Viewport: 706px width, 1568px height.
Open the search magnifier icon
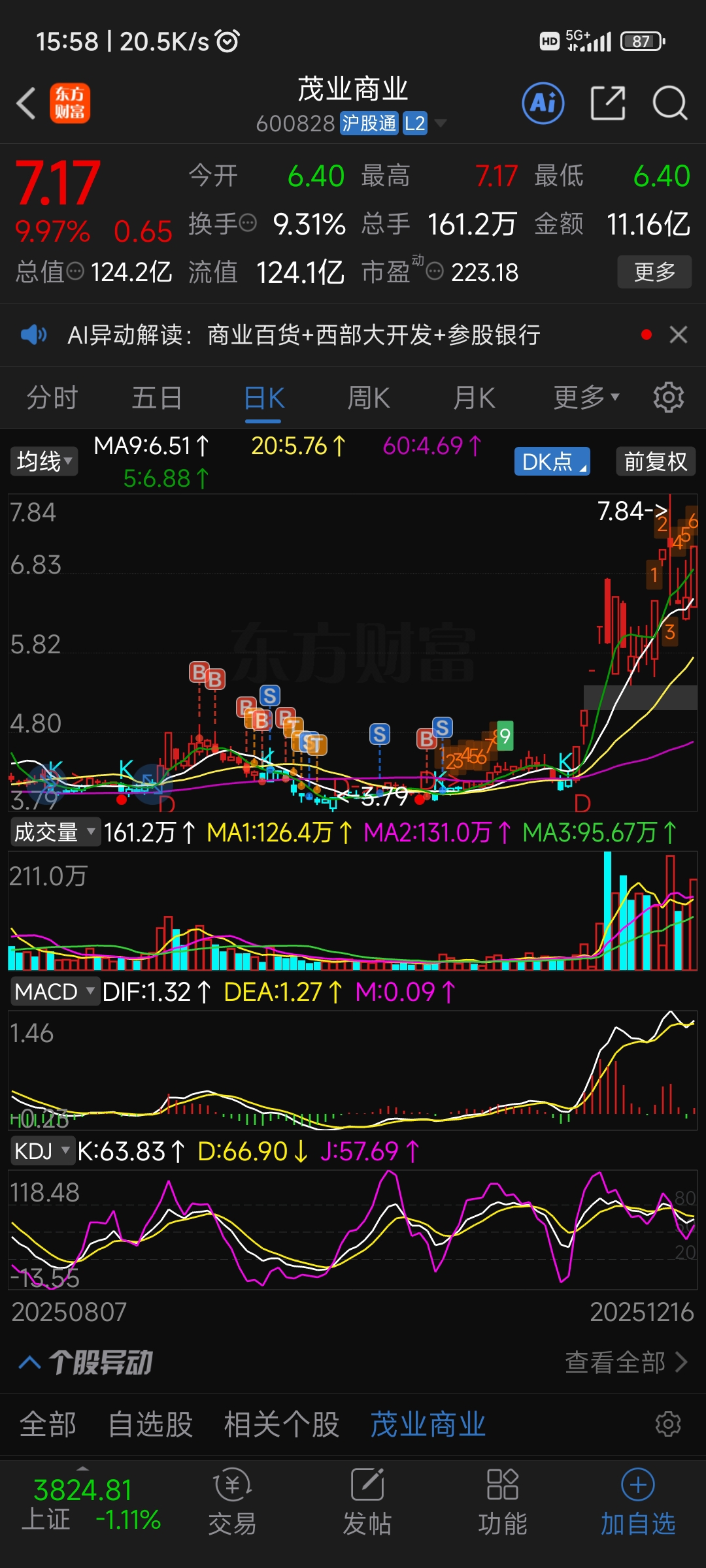click(x=670, y=103)
